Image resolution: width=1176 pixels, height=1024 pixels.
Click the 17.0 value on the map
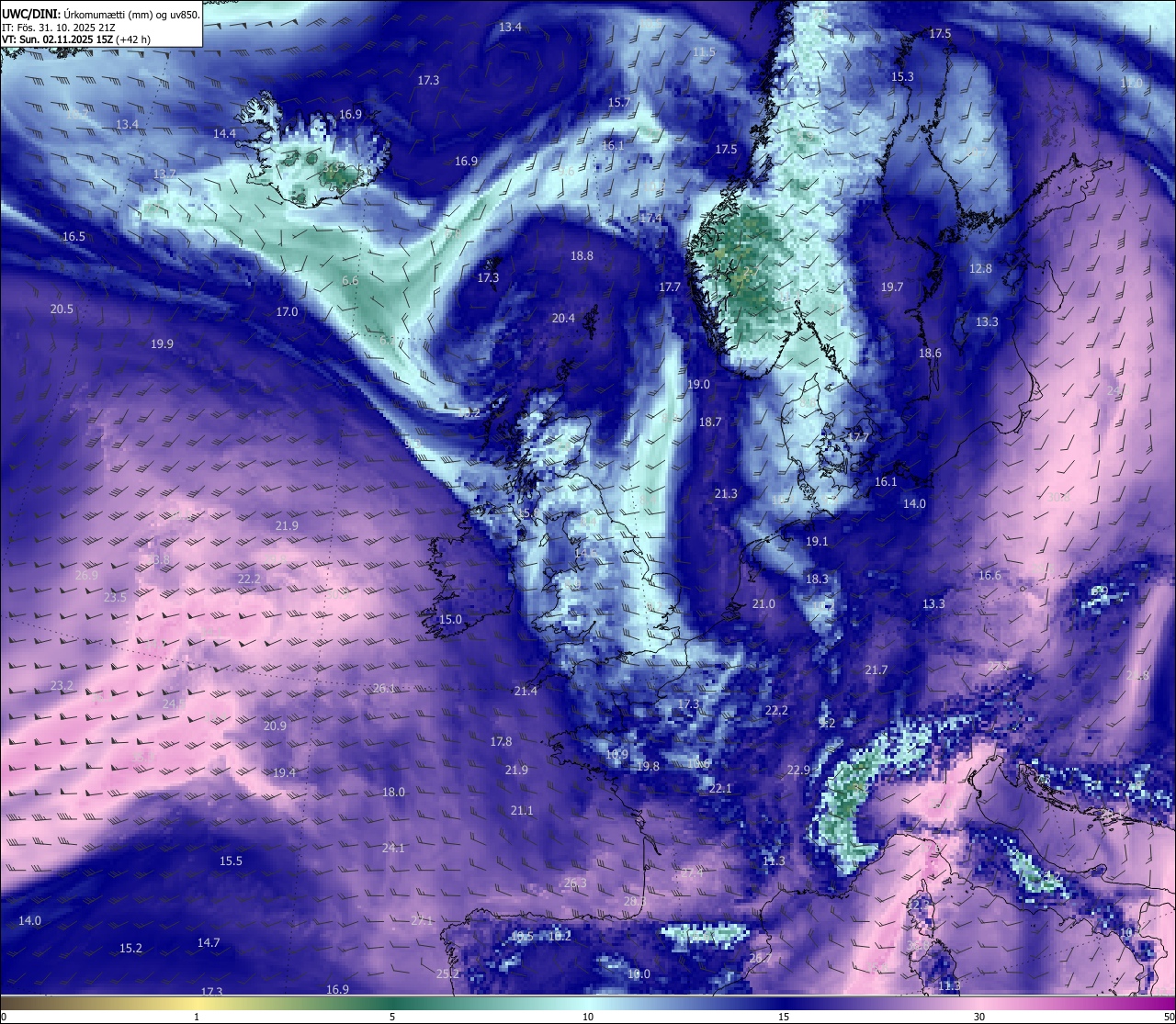pos(287,312)
